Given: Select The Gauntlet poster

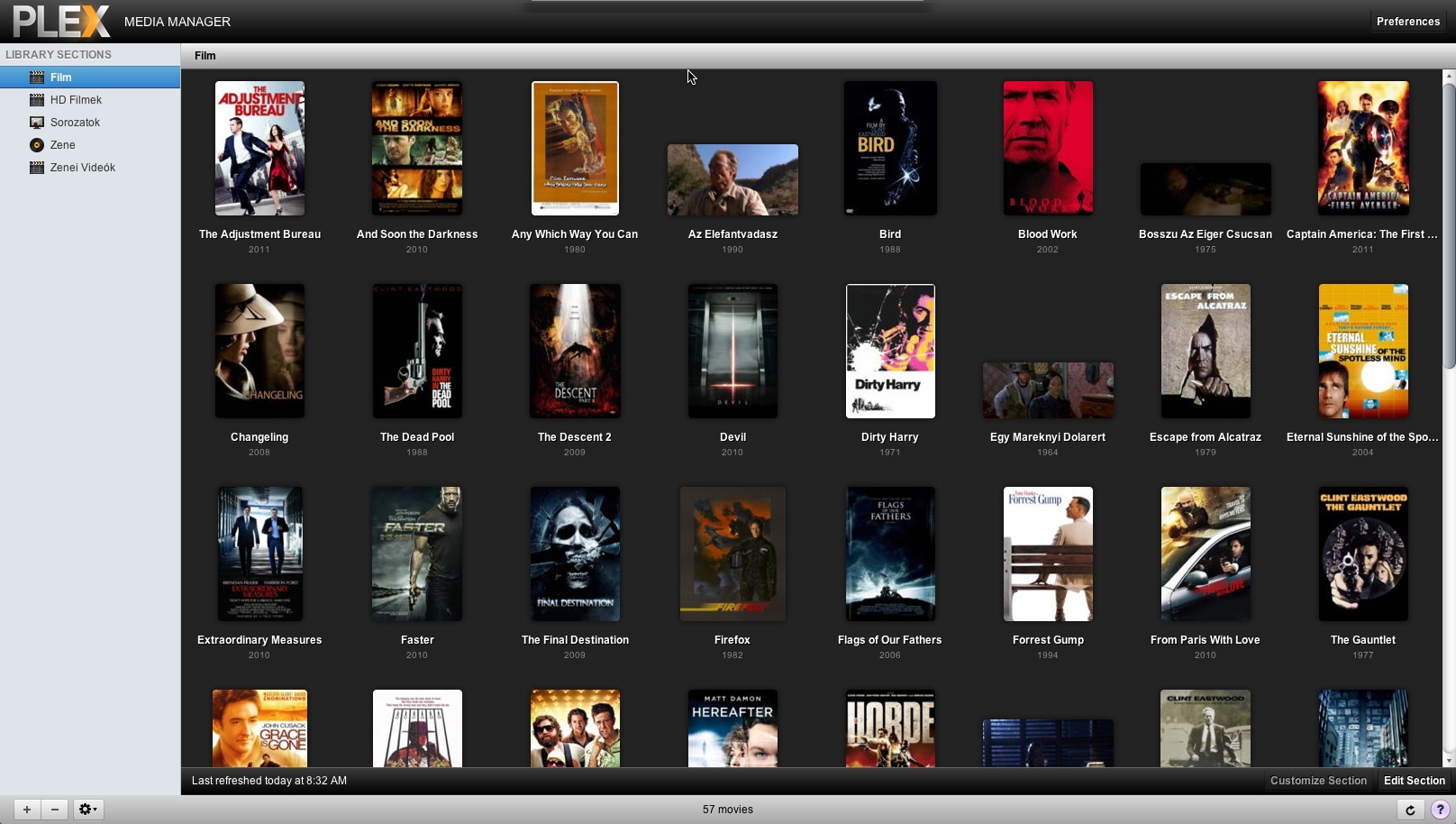Looking at the screenshot, I should coord(1363,554).
